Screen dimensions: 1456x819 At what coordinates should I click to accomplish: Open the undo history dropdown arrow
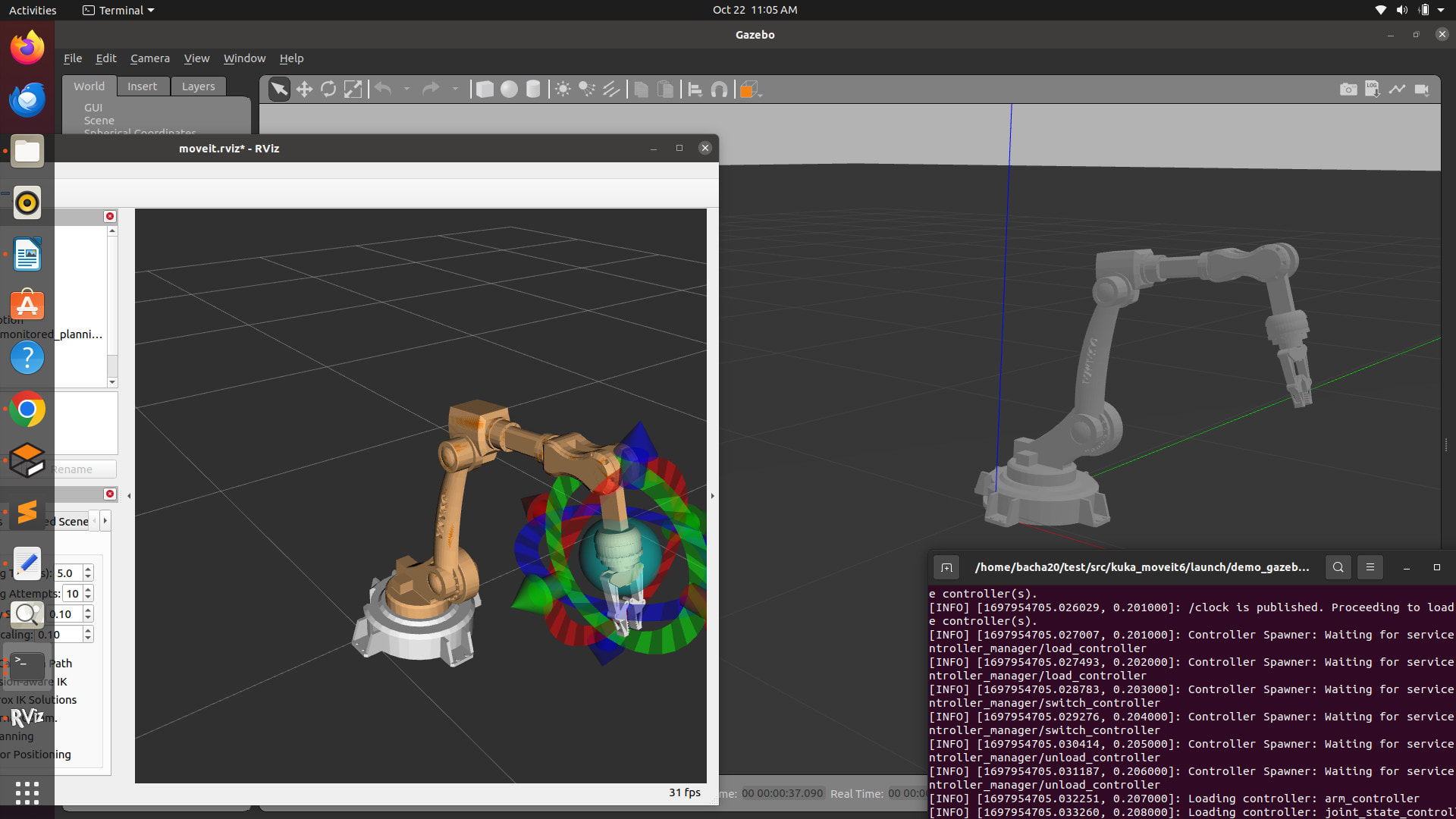click(406, 89)
